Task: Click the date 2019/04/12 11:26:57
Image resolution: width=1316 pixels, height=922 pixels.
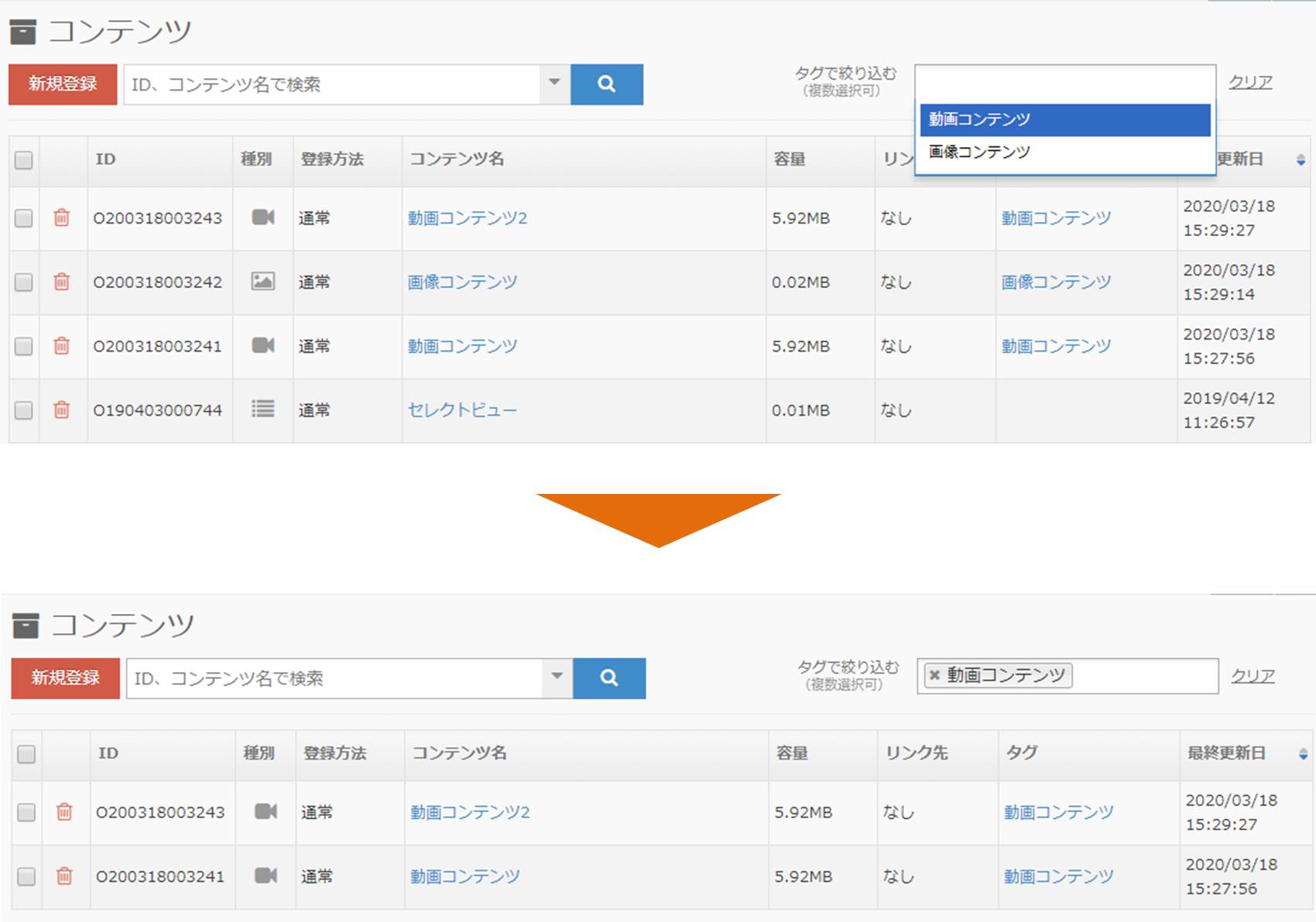Action: pos(1229,410)
